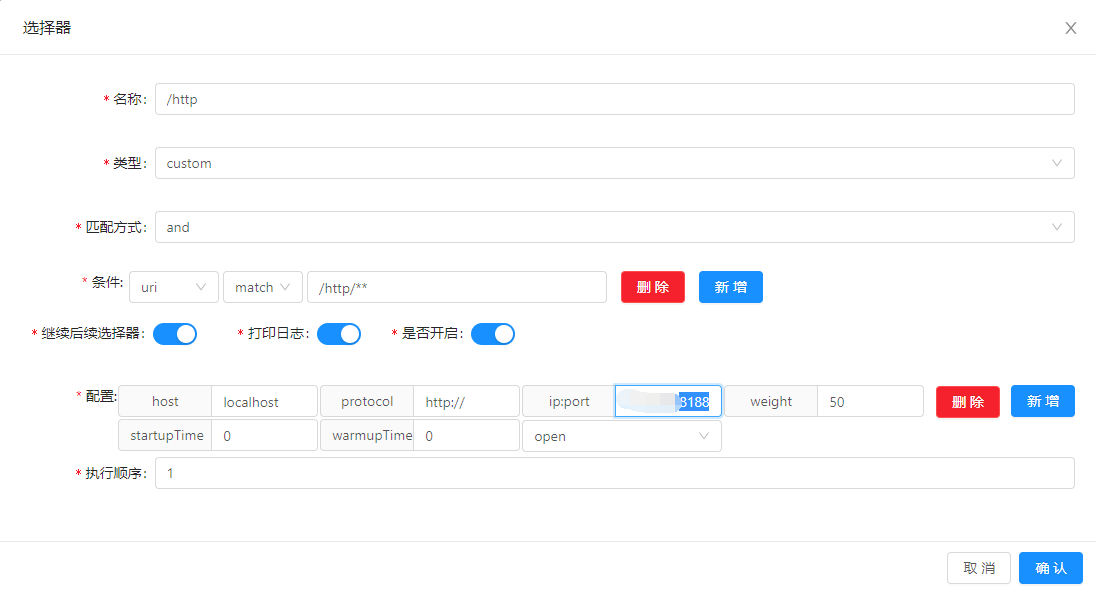Click the red 删除 button in 条件 row
1096x592 pixels.
(653, 287)
